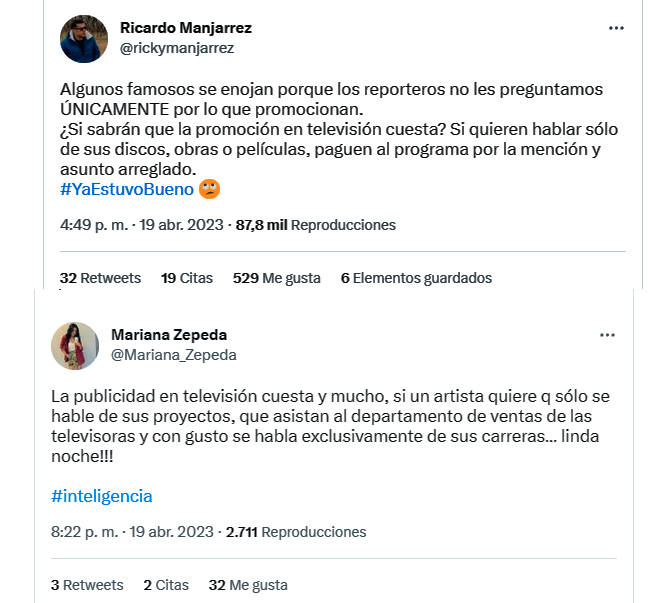The width and height of the screenshot is (648, 603).
Task: Click Ricardo Manjarrez's profile picture
Action: click(84, 38)
